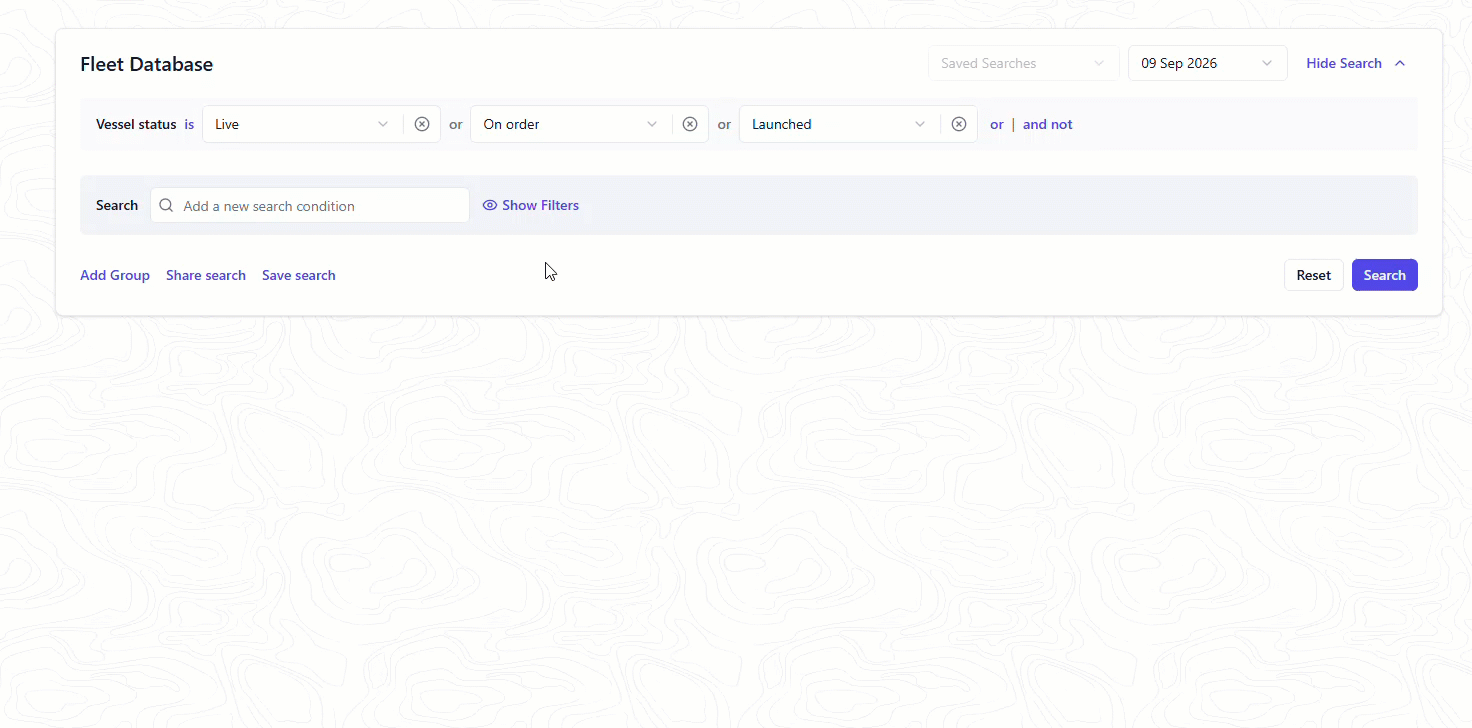Click Share search link
The height and width of the screenshot is (728, 1472).
(x=206, y=275)
